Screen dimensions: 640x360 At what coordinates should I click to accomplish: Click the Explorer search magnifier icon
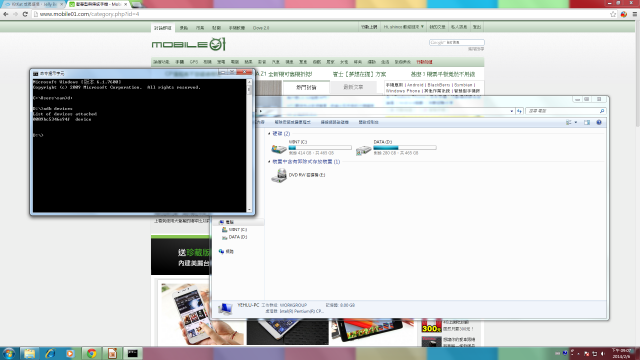pyautogui.click(x=602, y=111)
